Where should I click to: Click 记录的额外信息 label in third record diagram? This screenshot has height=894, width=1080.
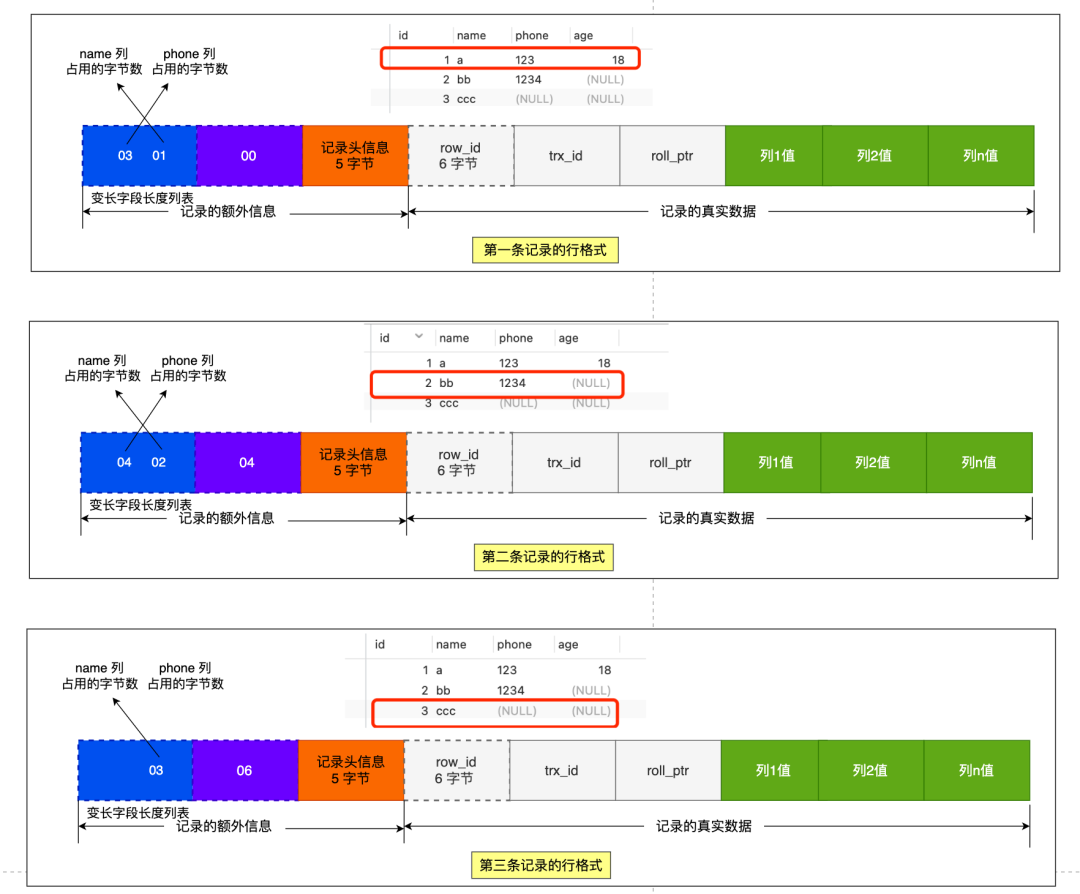coord(224,826)
